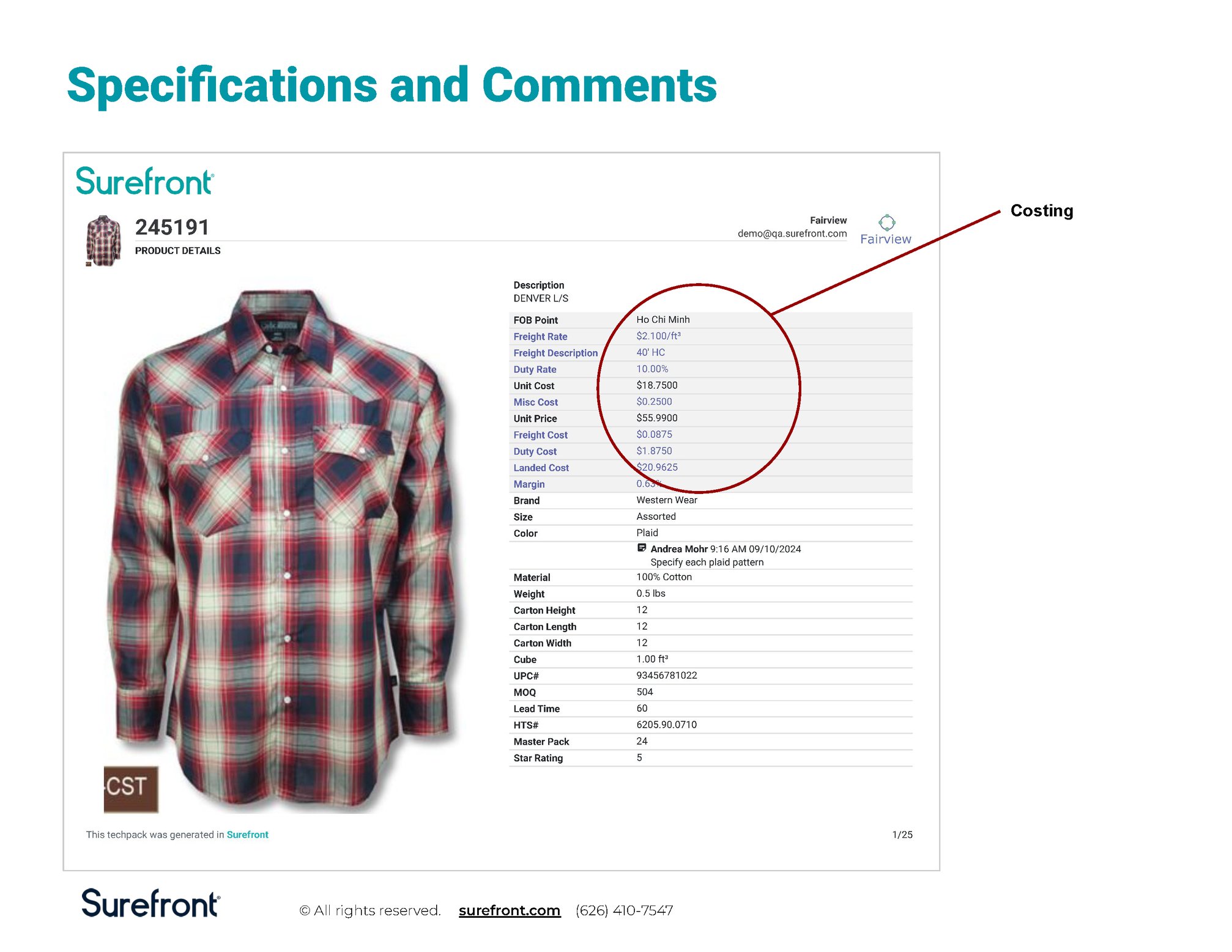
Task: Click the Freight Rate label
Action: [540, 337]
